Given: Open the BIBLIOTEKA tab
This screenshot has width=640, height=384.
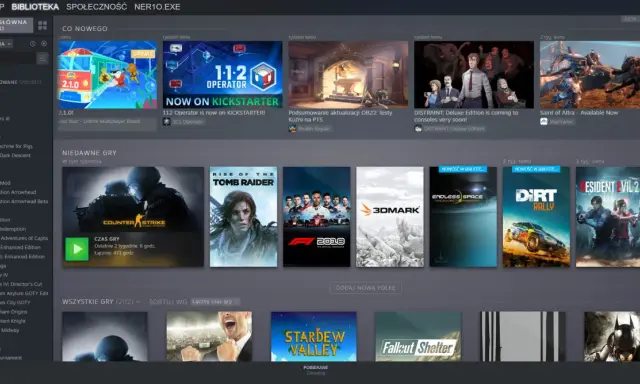Looking at the screenshot, I should click(35, 7).
